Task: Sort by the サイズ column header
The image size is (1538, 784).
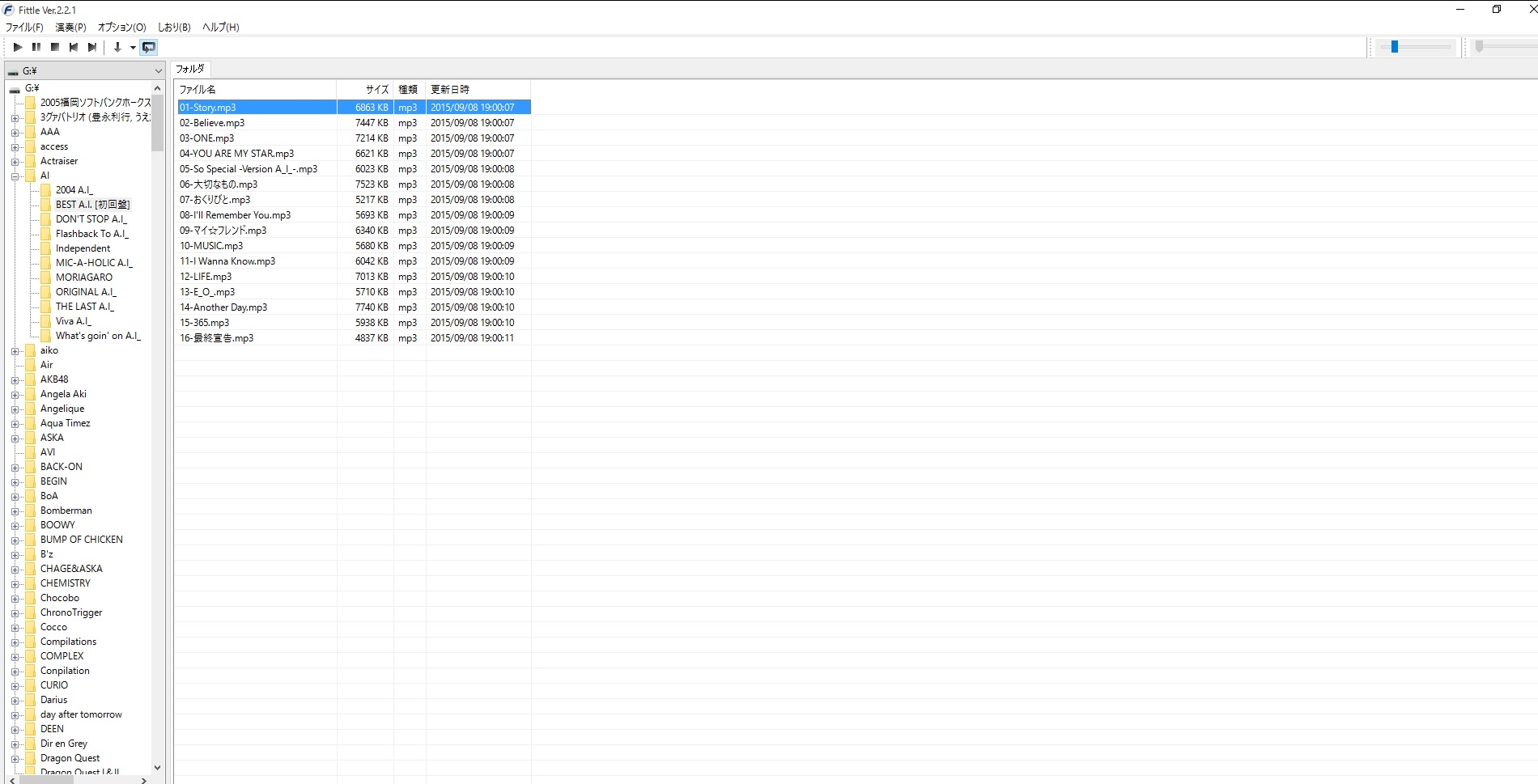Action: (365, 89)
